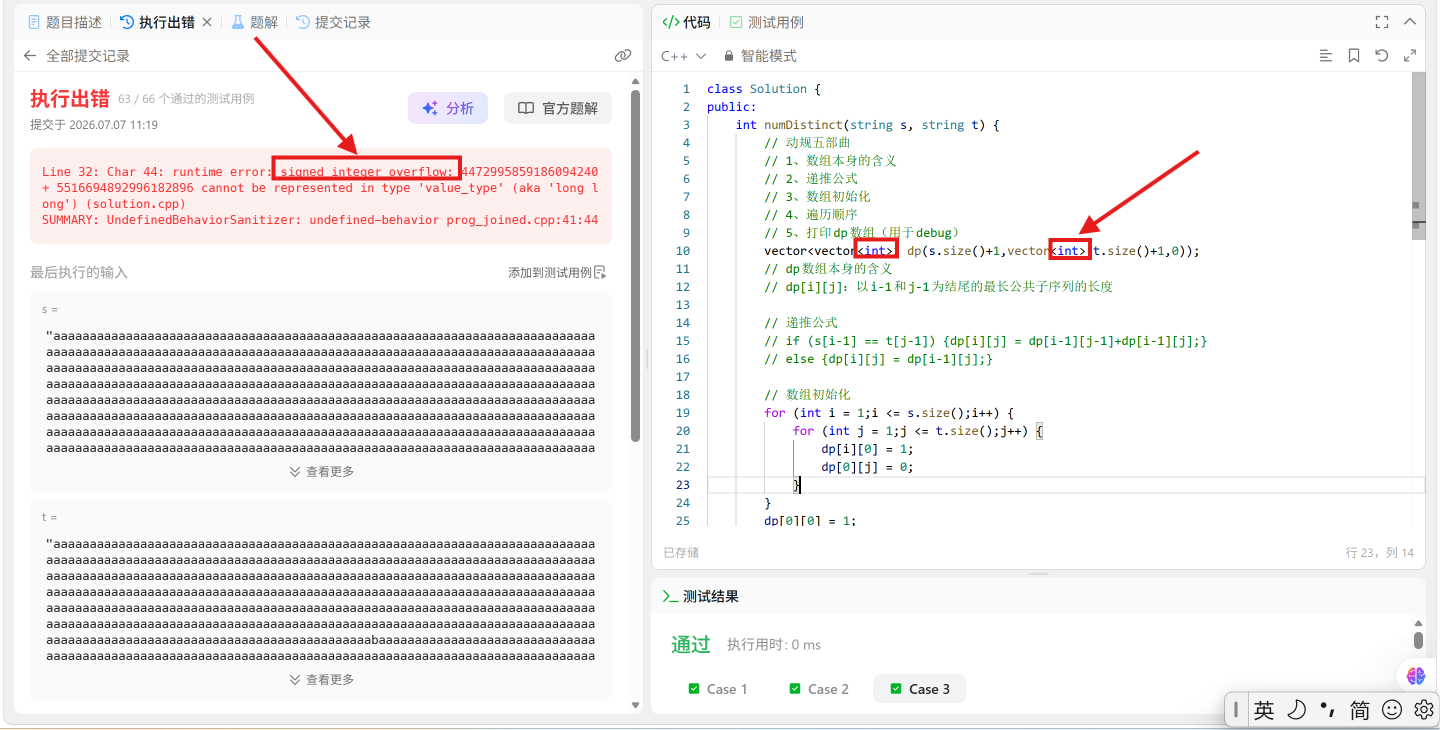Viewport: 1440px width, 730px height.
Task: Click code line 3 numDistinct signature
Action: 868,125
